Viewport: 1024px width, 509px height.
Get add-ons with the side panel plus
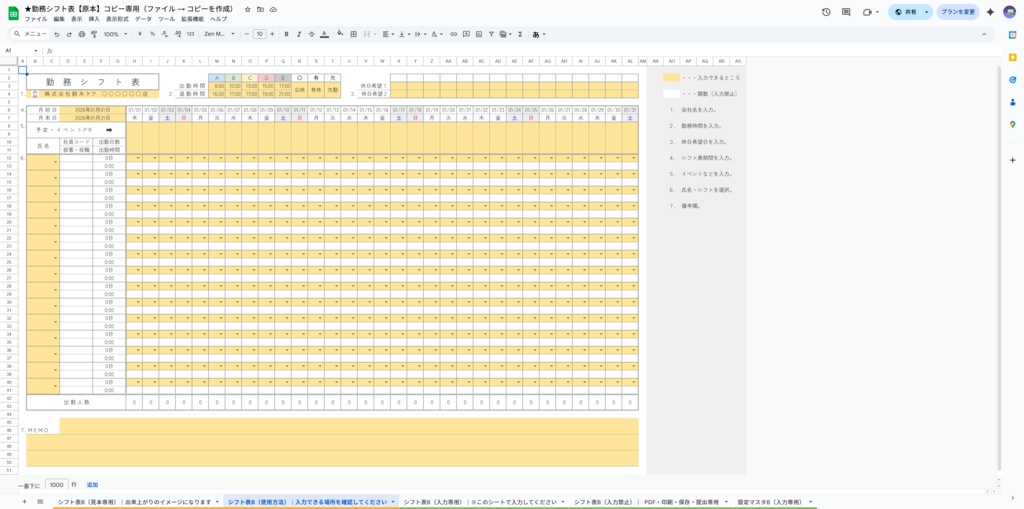[1012, 160]
